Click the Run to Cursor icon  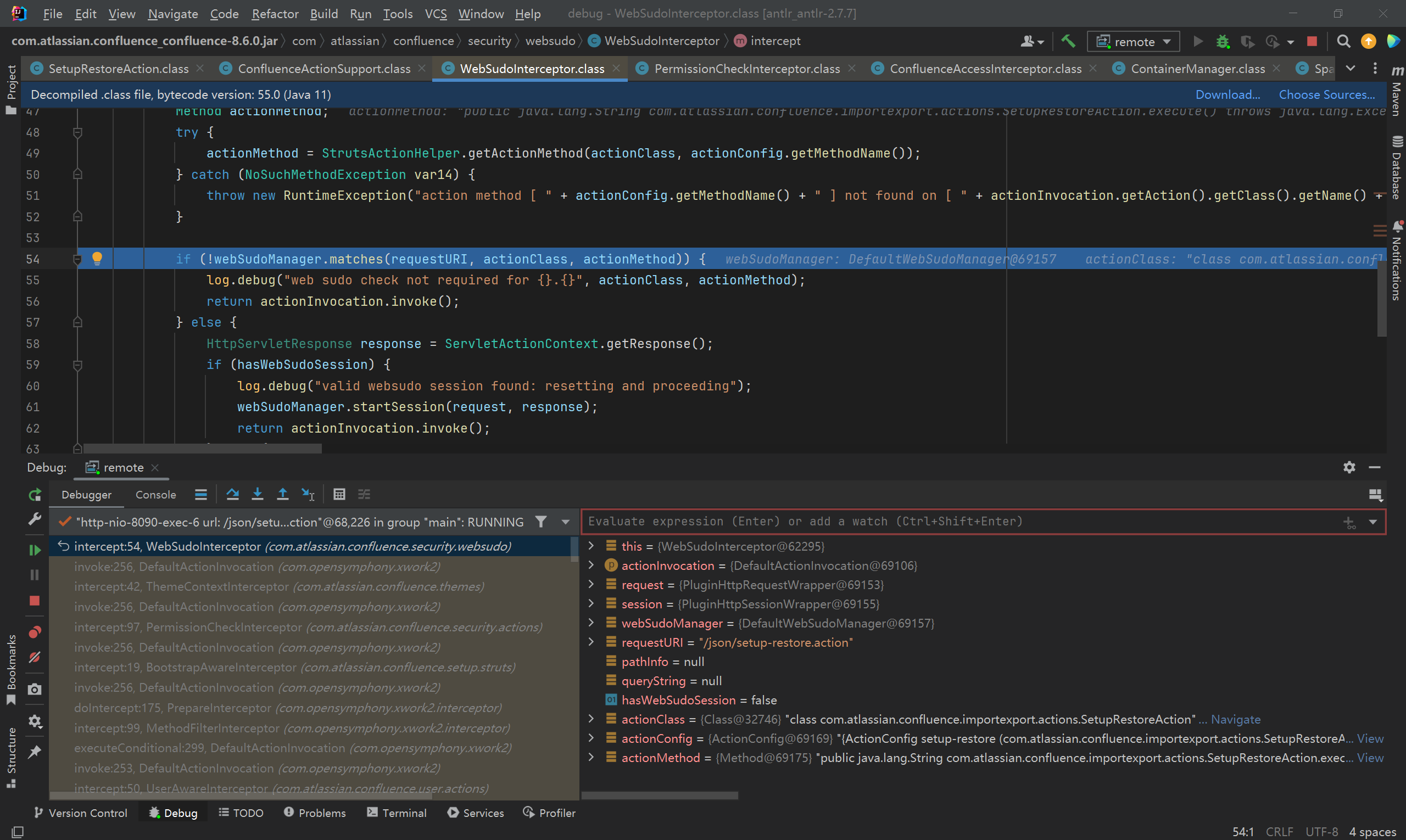tap(308, 494)
